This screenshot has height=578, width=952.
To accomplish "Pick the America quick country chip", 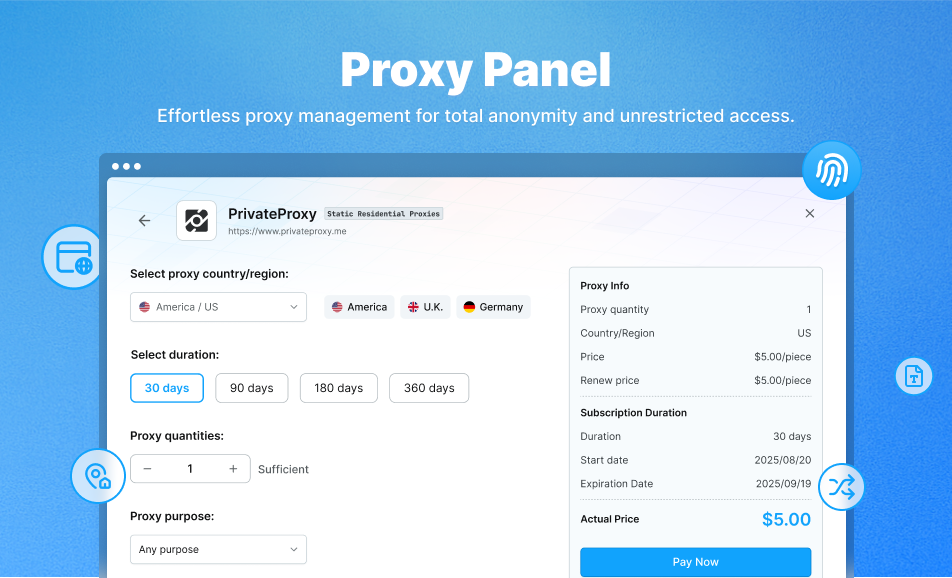I will pos(359,307).
